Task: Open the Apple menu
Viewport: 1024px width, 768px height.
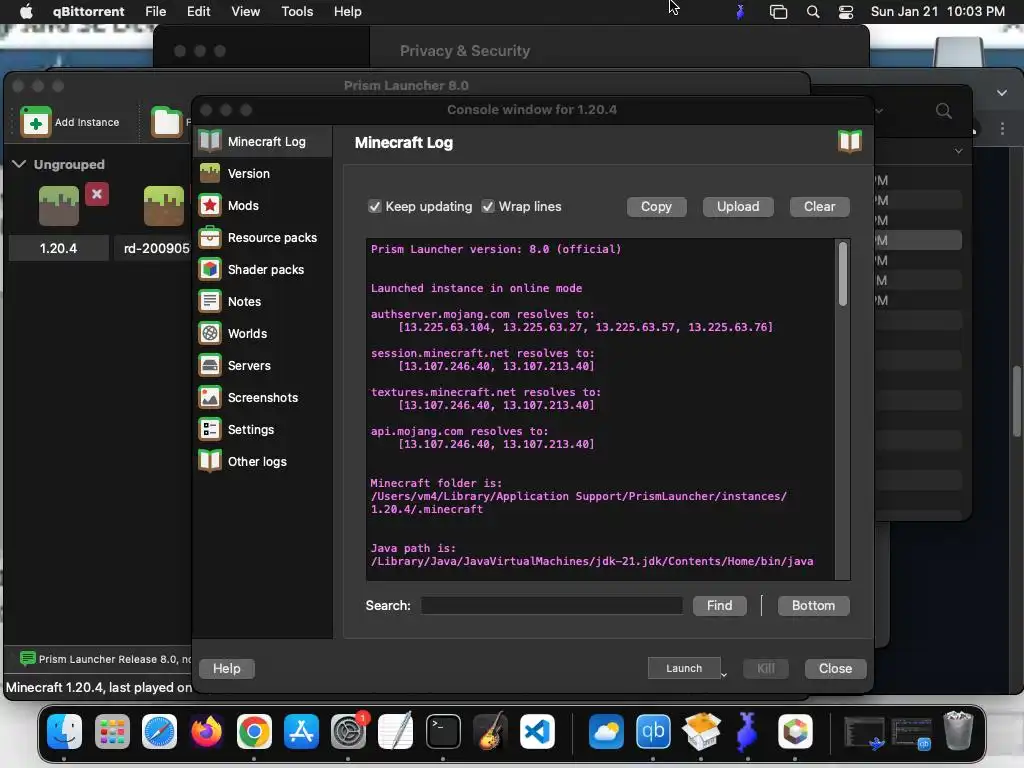Action: [26, 12]
